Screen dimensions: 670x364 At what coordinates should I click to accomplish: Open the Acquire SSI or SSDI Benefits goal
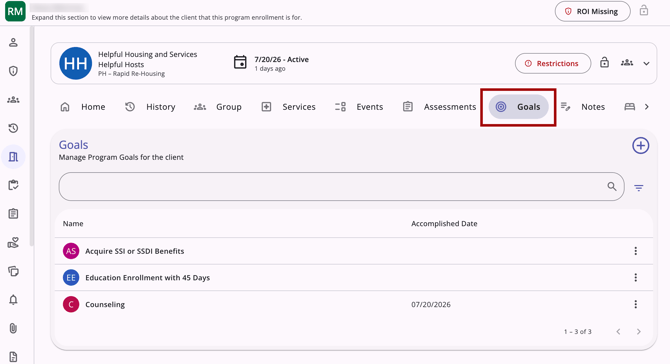135,251
